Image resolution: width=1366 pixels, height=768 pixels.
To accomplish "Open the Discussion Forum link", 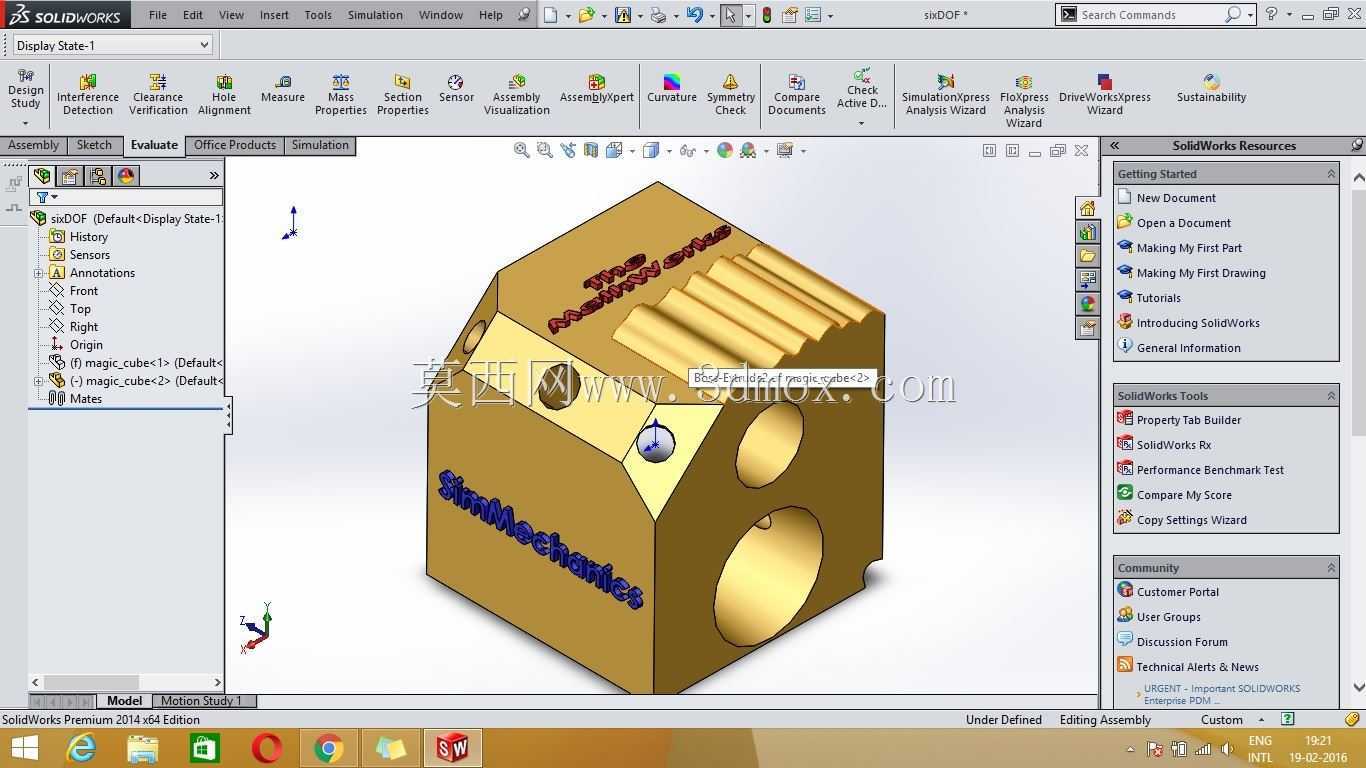I will 1182,642.
